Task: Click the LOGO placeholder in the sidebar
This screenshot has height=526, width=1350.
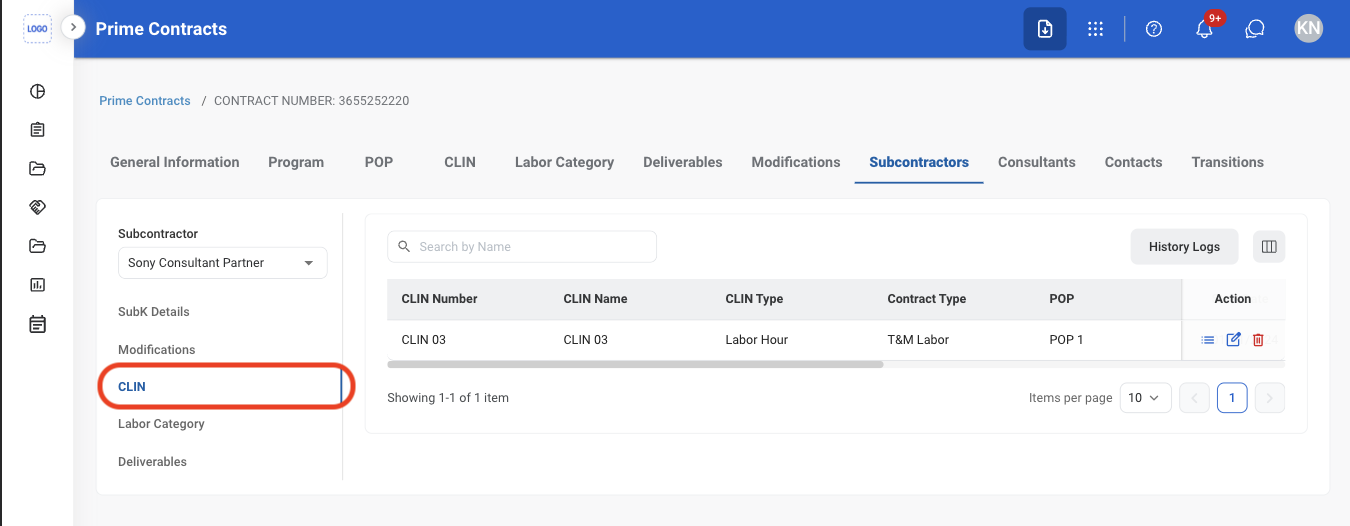Action: [37, 28]
